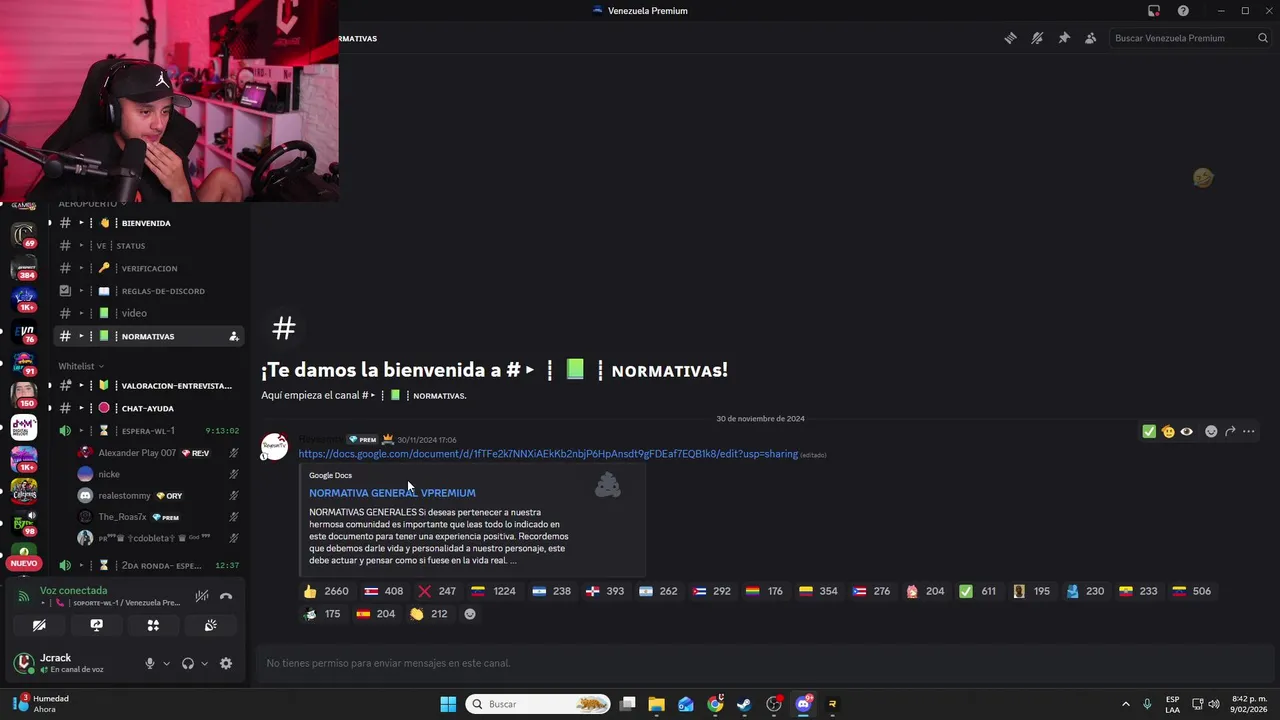Image resolution: width=1280 pixels, height=720 pixels.
Task: Show hidden system tray icons chevron
Action: click(x=1125, y=704)
